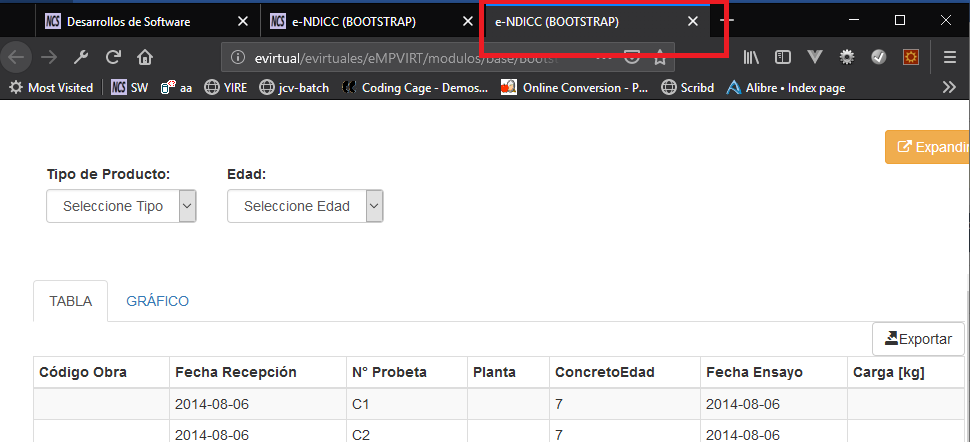Click the Exportar button
970x442 pixels.
918,339
